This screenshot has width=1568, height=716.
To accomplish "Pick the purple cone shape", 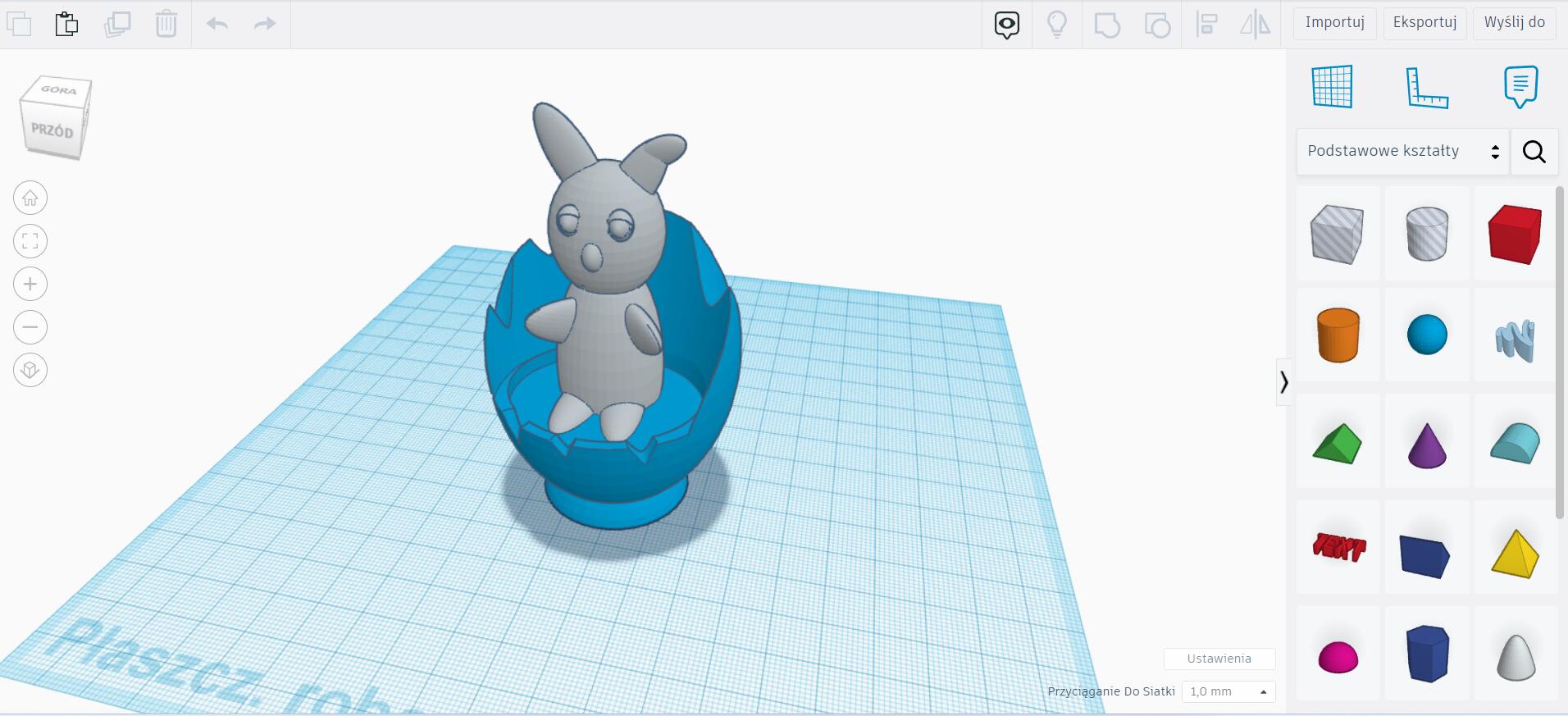I will [1427, 445].
